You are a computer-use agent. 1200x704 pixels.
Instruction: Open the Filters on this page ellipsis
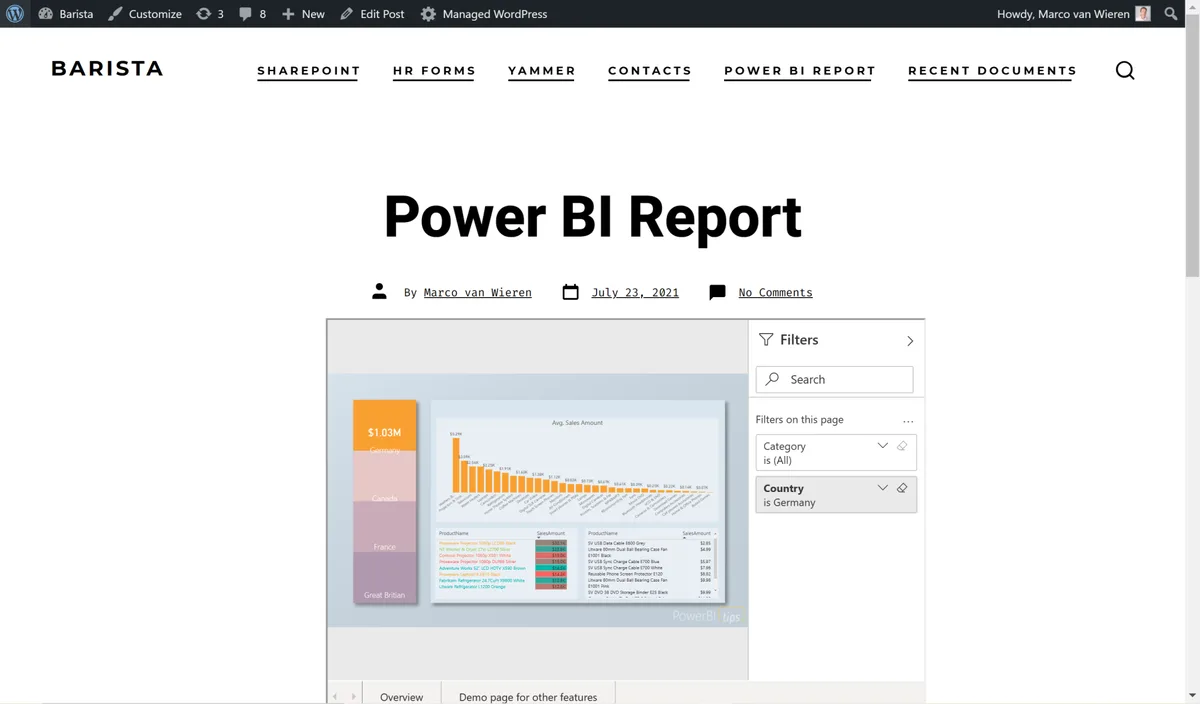coord(908,421)
